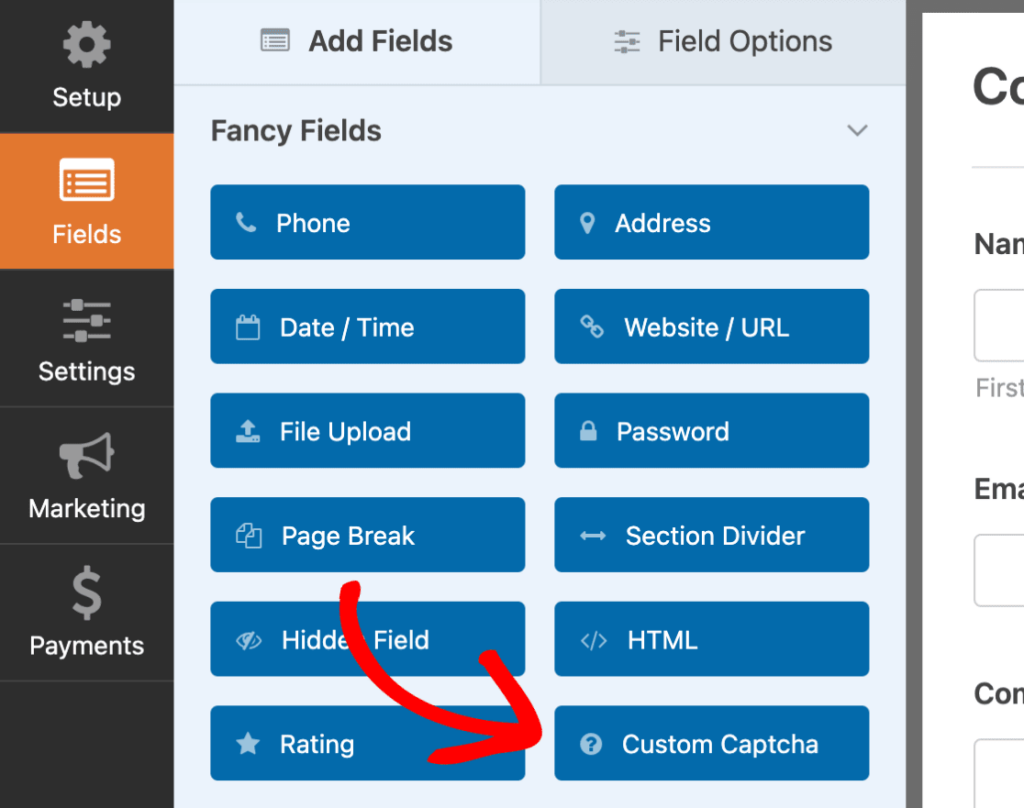Collapse the Fancy Fields section
Viewport: 1024px width, 808px height.
tap(857, 130)
